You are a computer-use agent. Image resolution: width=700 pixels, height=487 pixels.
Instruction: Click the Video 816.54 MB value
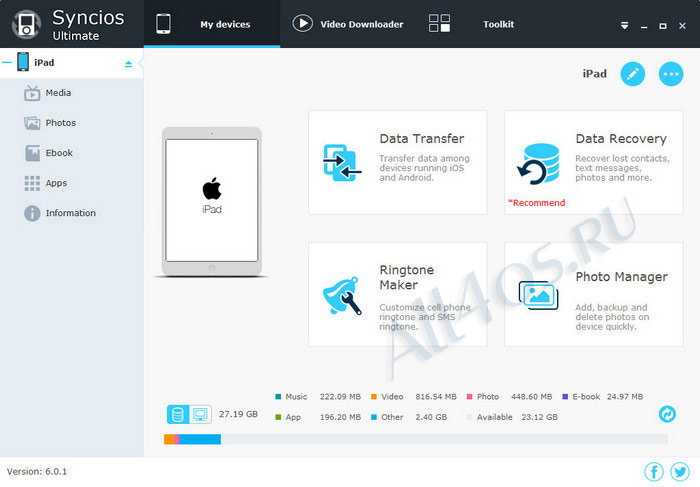(x=436, y=396)
